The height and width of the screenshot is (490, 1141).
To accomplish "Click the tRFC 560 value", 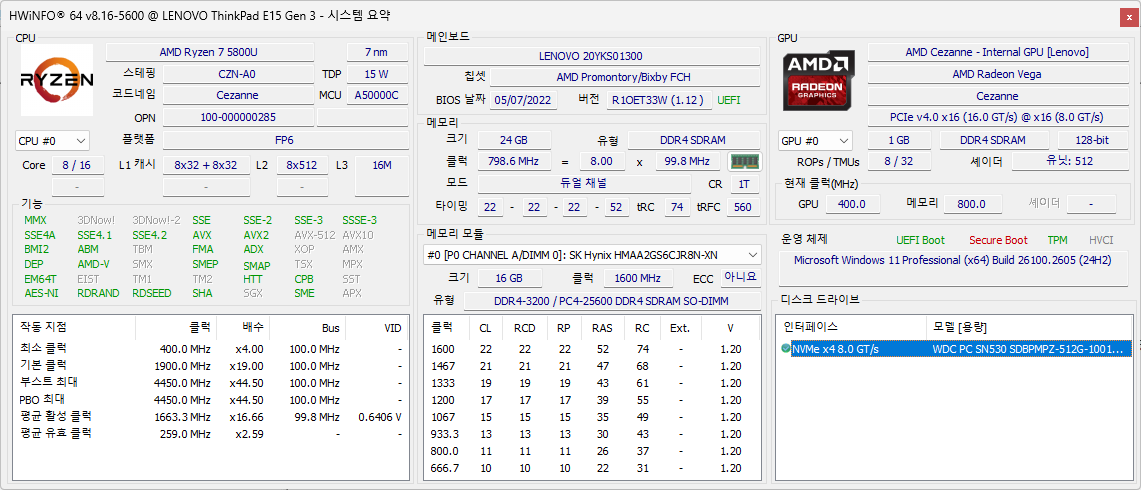I will click(743, 208).
